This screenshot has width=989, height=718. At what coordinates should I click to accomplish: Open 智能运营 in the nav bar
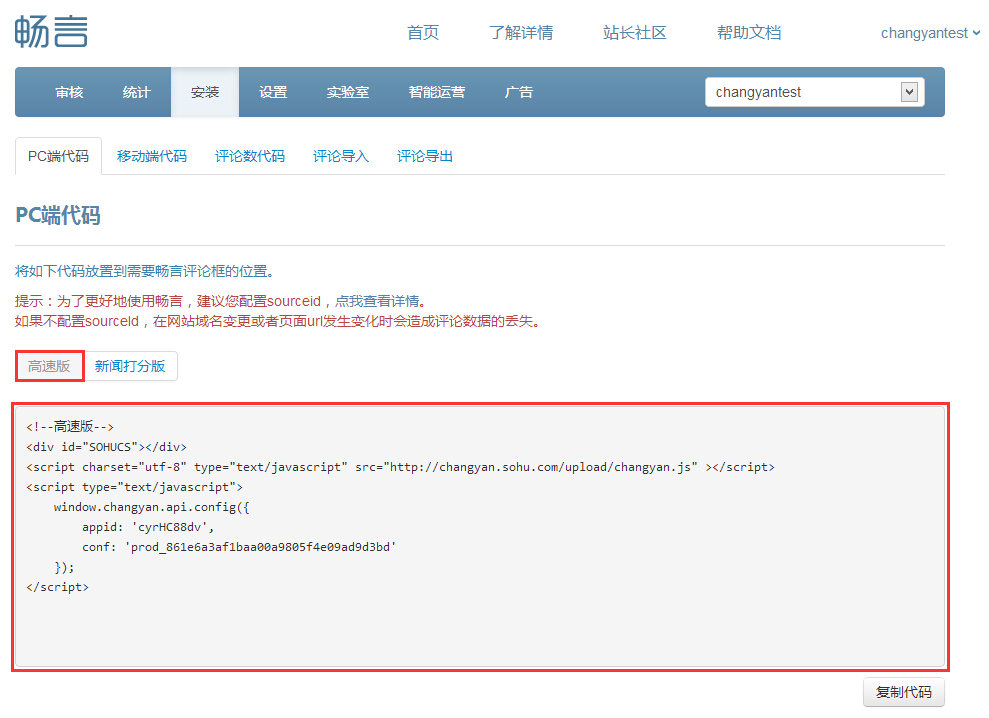point(437,92)
